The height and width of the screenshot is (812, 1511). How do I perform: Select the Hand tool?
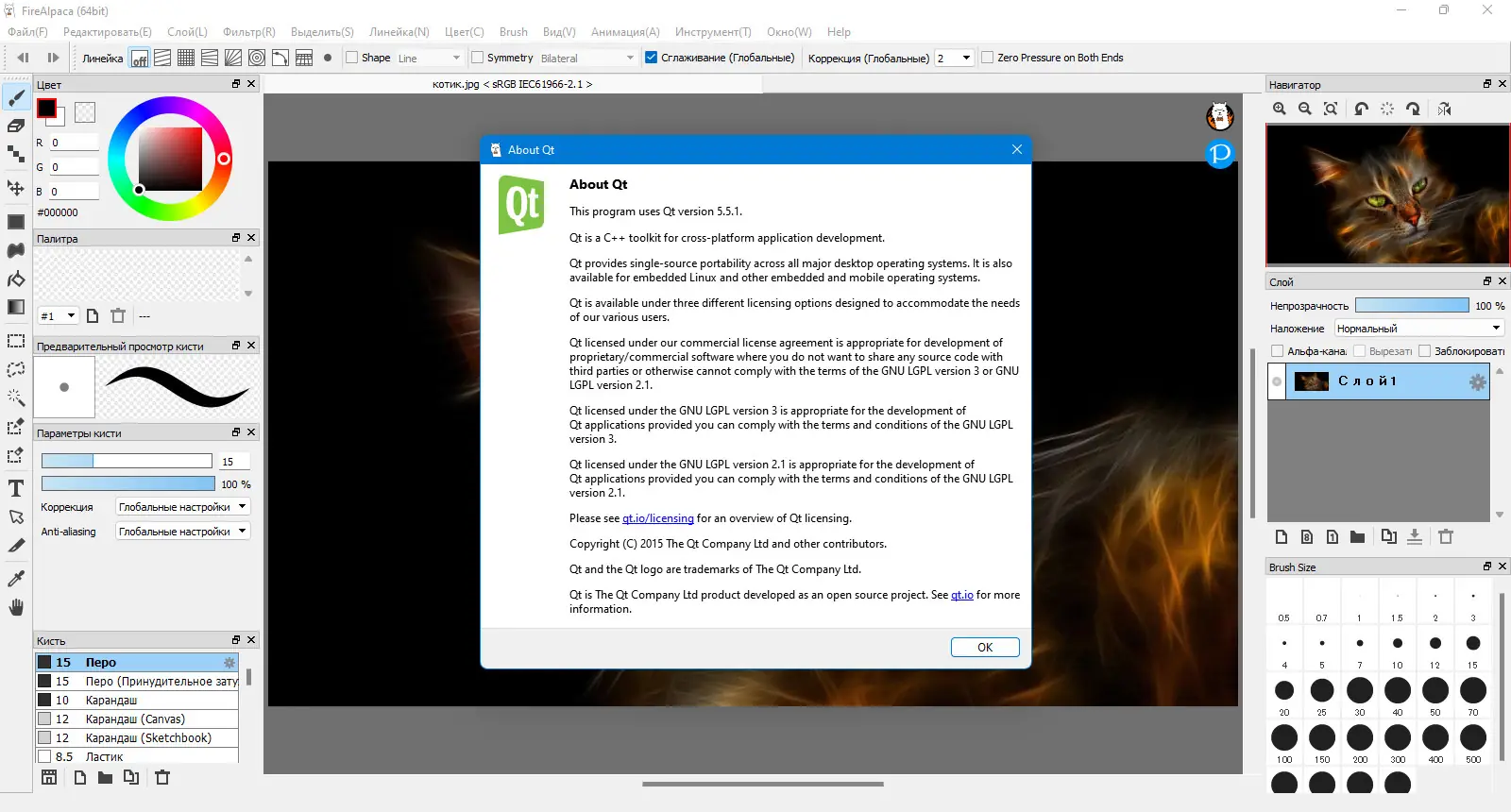pyautogui.click(x=16, y=607)
